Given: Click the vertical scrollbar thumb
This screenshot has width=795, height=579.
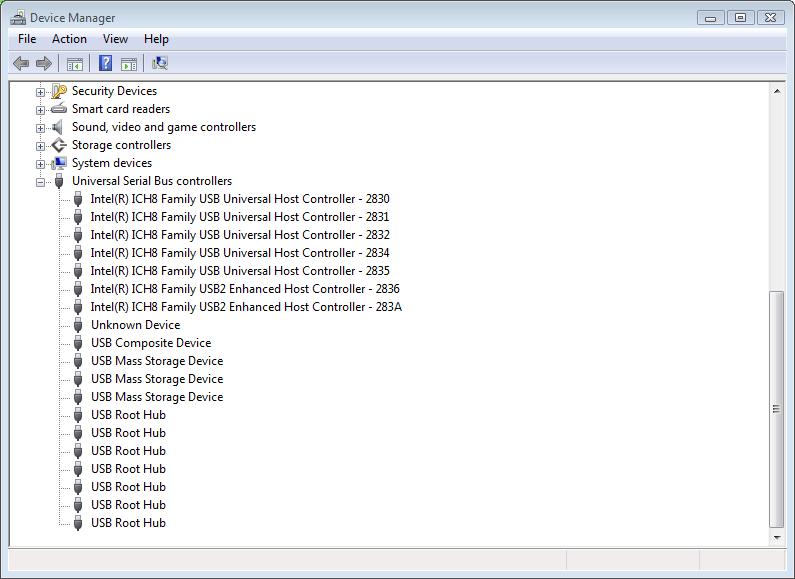Looking at the screenshot, I should click(777, 409).
